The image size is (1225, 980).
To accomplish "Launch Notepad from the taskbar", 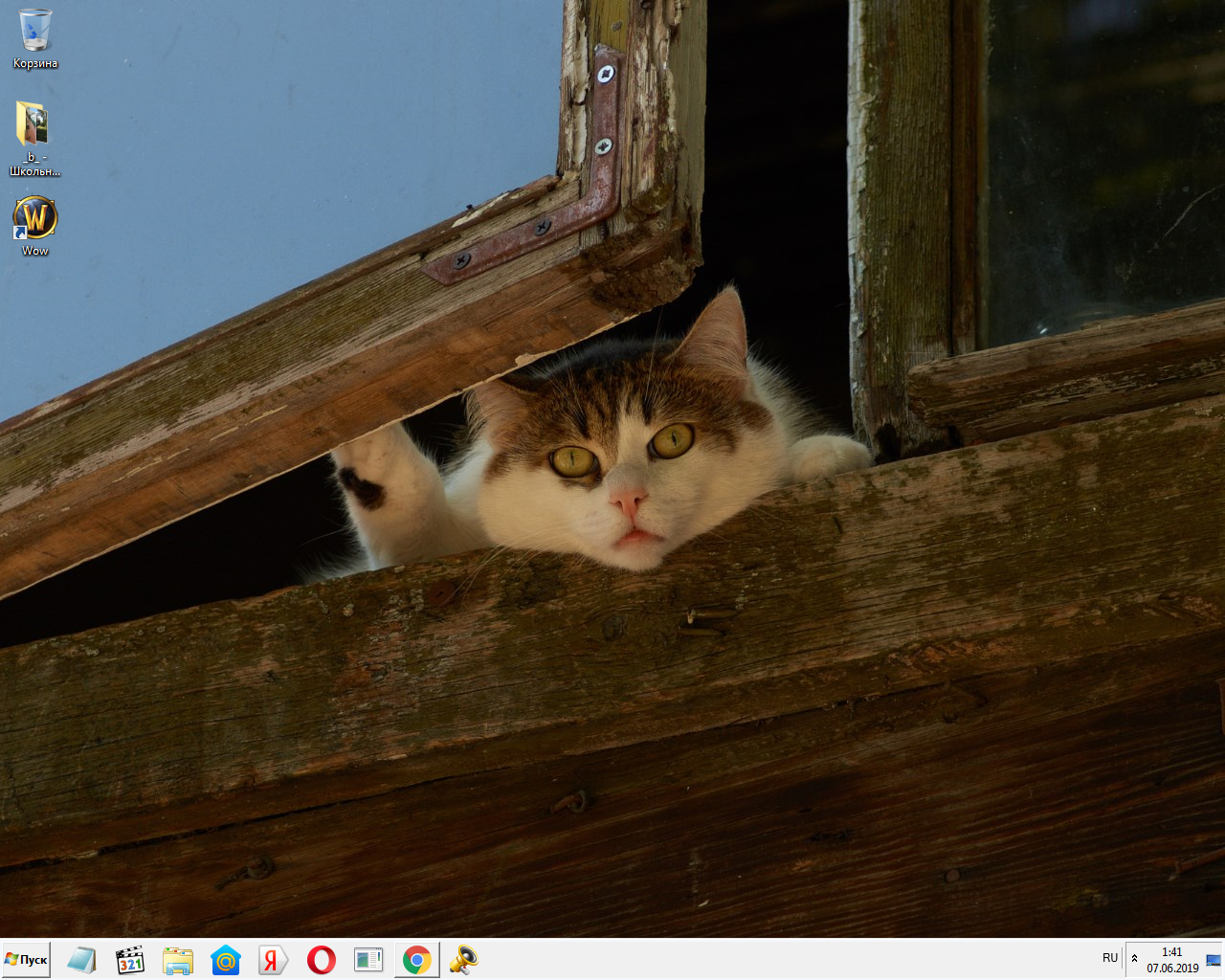I will 81,959.
